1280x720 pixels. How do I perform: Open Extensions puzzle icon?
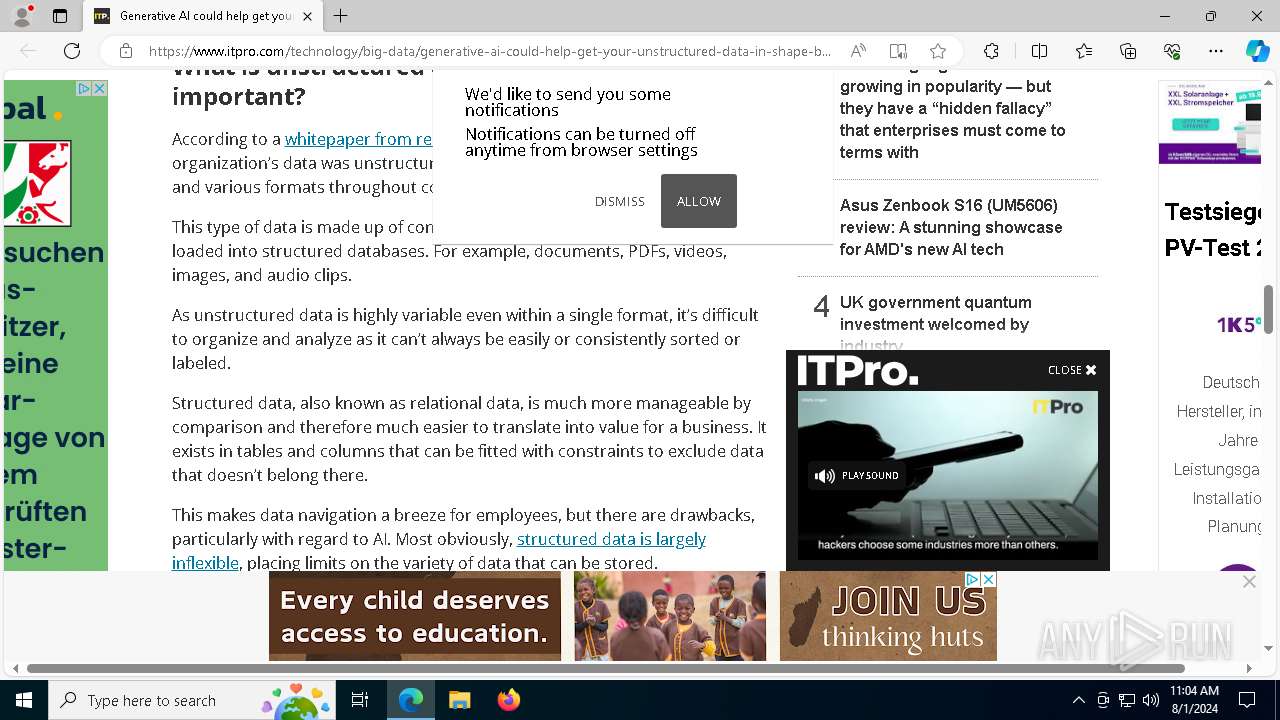(991, 51)
